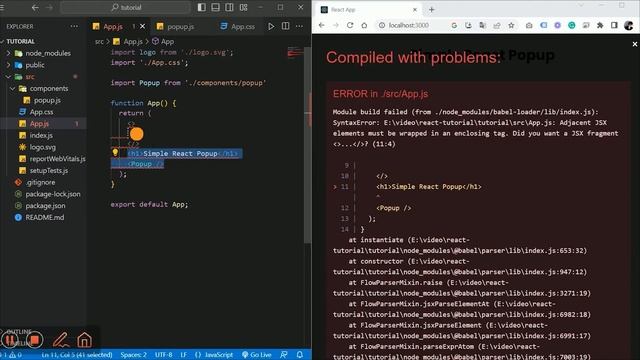Open .gitignore in the file explorer
This screenshot has width=640, height=360.
pos(40,182)
